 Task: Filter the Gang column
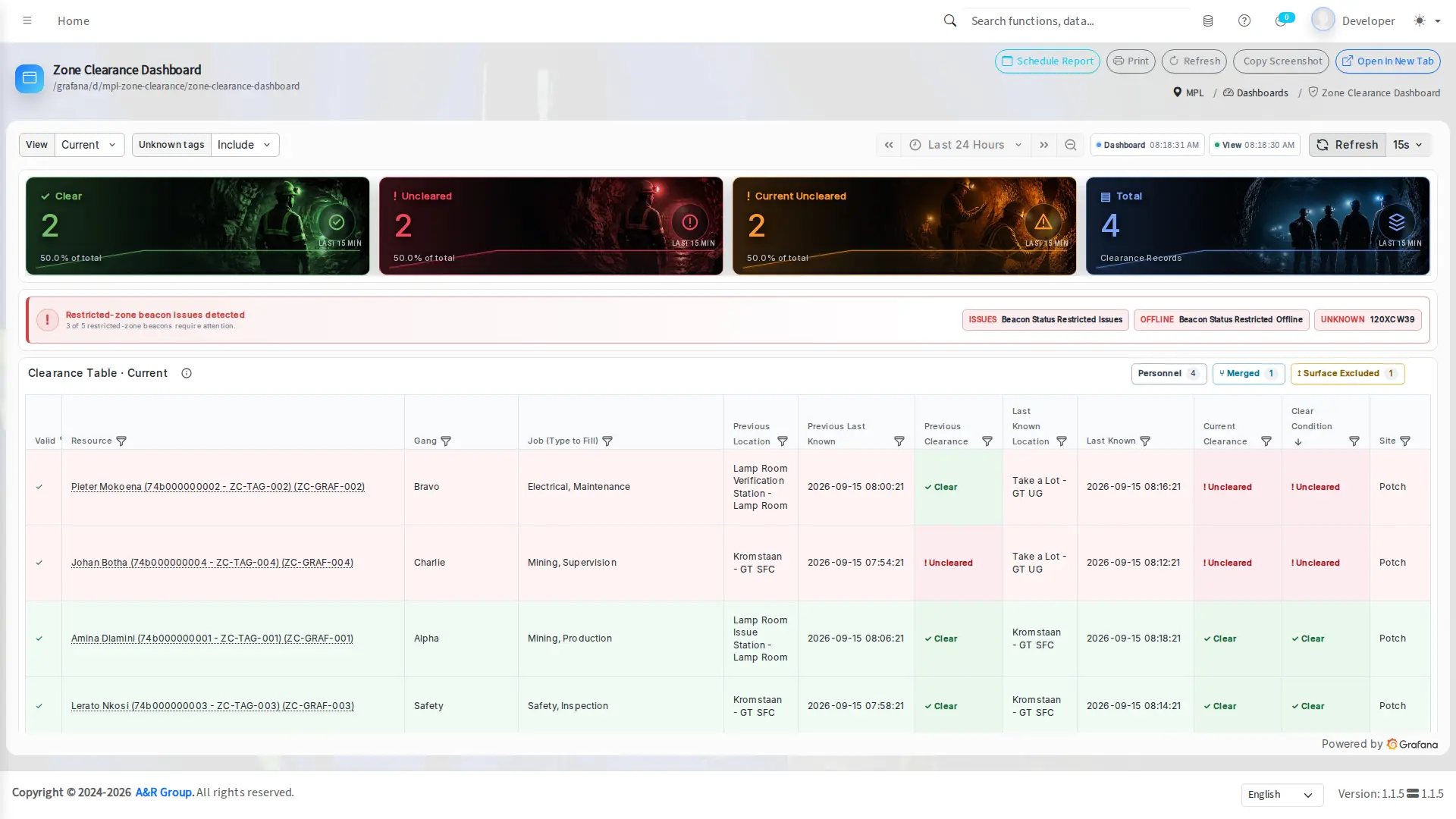click(x=446, y=441)
